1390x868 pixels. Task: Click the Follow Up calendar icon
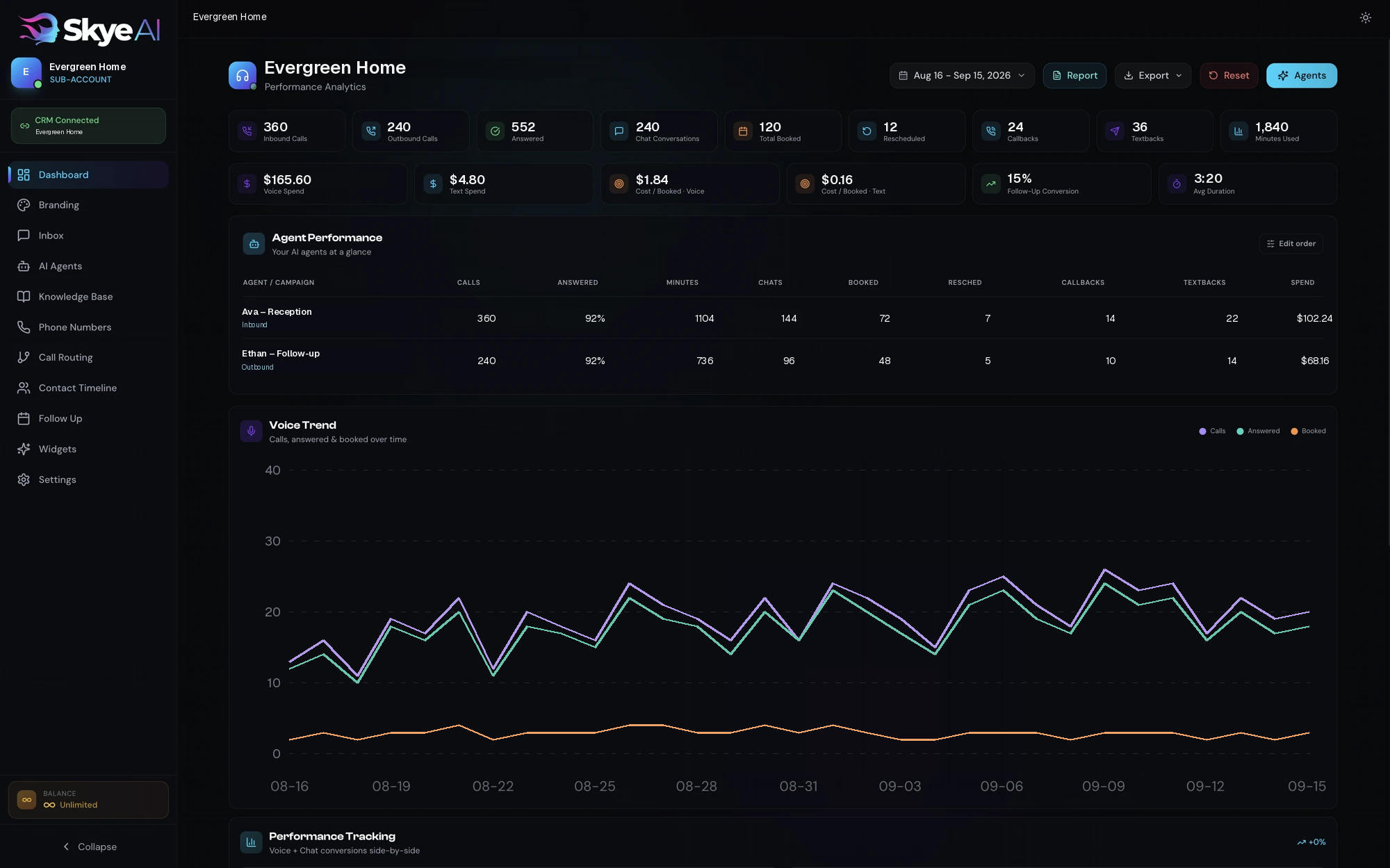click(x=24, y=418)
